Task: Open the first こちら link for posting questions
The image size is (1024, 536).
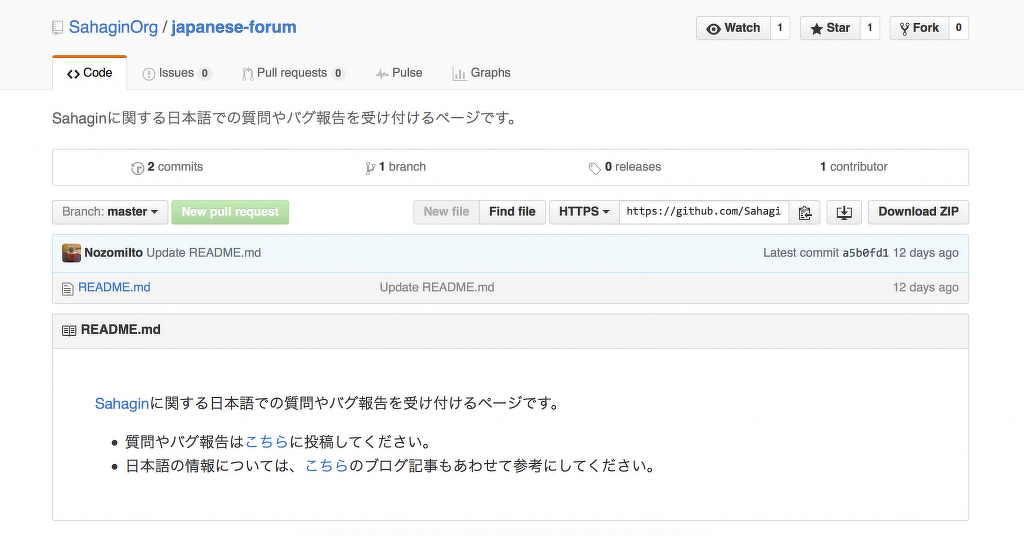Action: tap(266, 442)
